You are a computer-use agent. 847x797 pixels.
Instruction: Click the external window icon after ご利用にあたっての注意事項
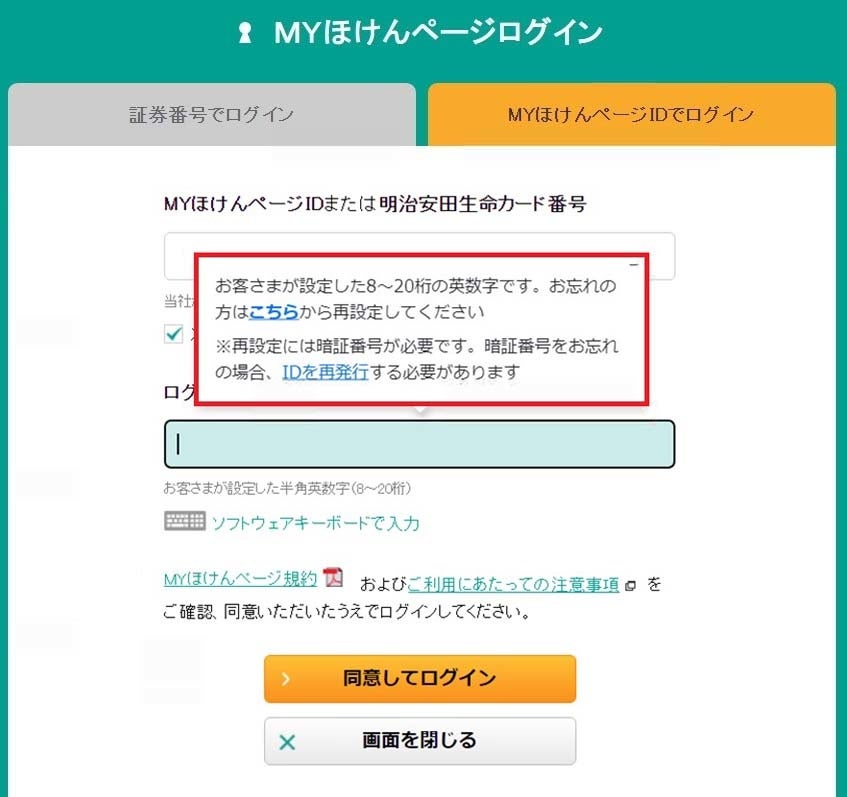pyautogui.click(x=630, y=584)
